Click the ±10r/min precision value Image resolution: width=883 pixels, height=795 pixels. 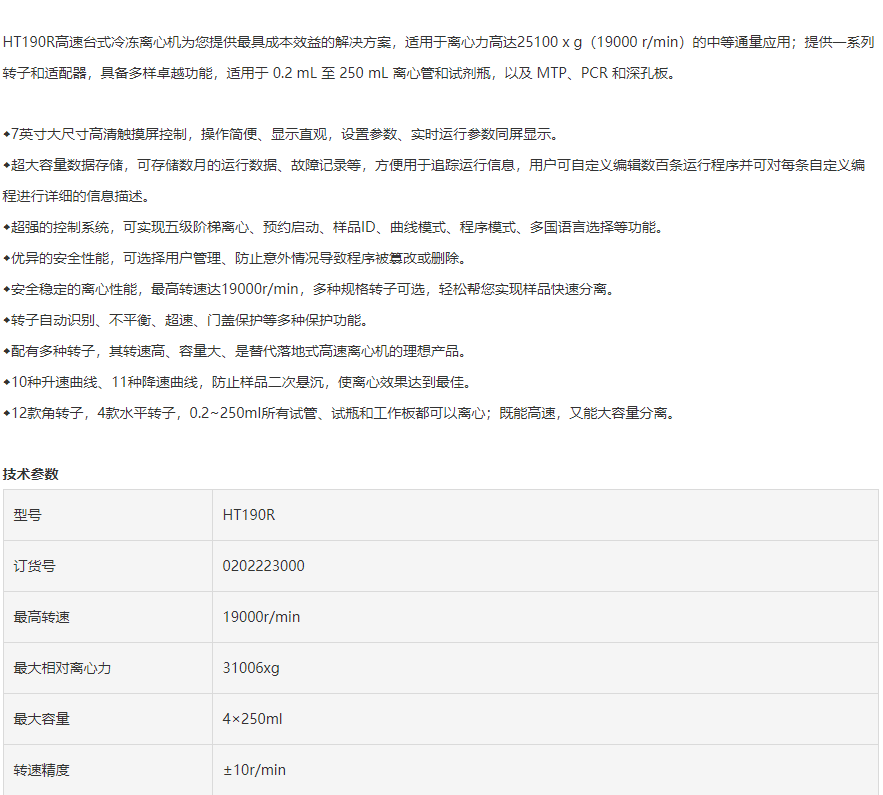click(x=254, y=770)
